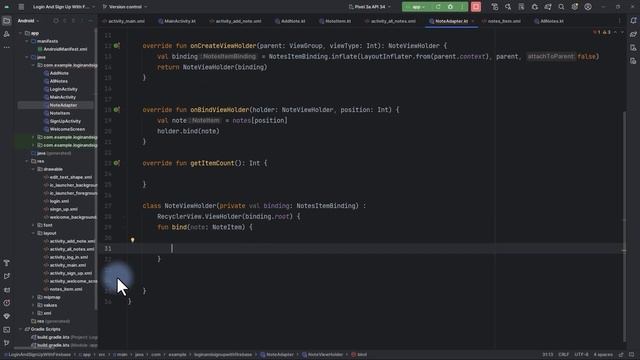Click override gutter icon for onBindViewHolder
Viewport: 640px width, 360px height.
point(116,110)
